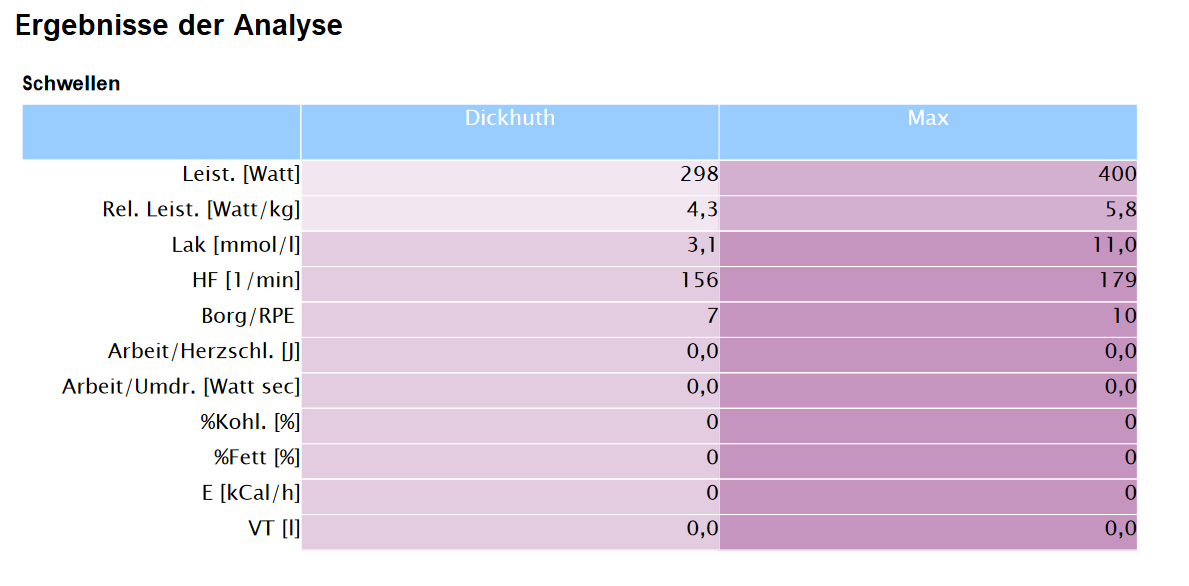Select the Borg value 10 under Max
This screenshot has height=586, width=1189.
pyautogui.click(x=1124, y=317)
